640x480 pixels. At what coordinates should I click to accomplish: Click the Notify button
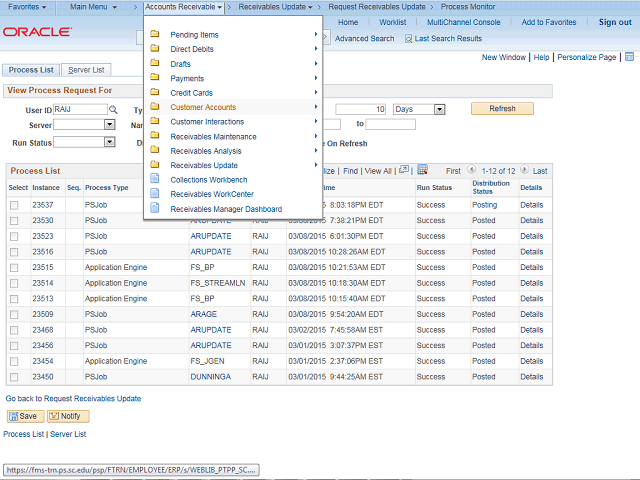(x=68, y=416)
